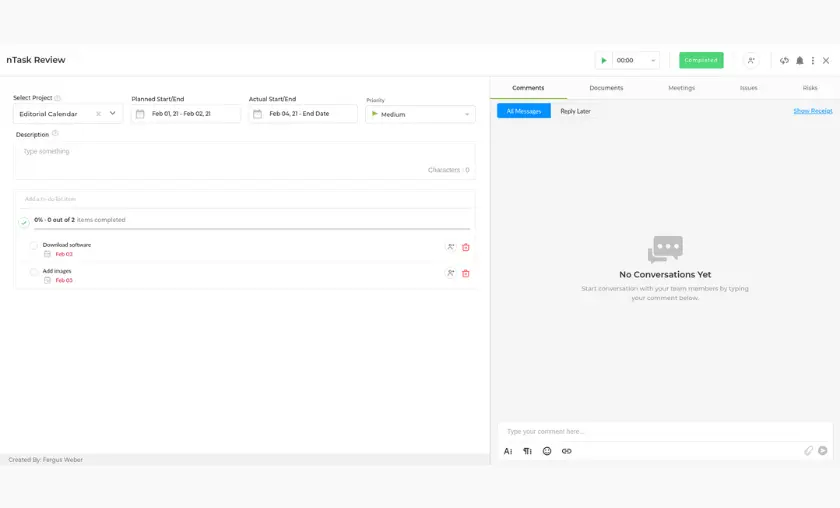Viewport: 840px width, 508px height.
Task: Switch to the Issues tab
Action: pos(748,88)
